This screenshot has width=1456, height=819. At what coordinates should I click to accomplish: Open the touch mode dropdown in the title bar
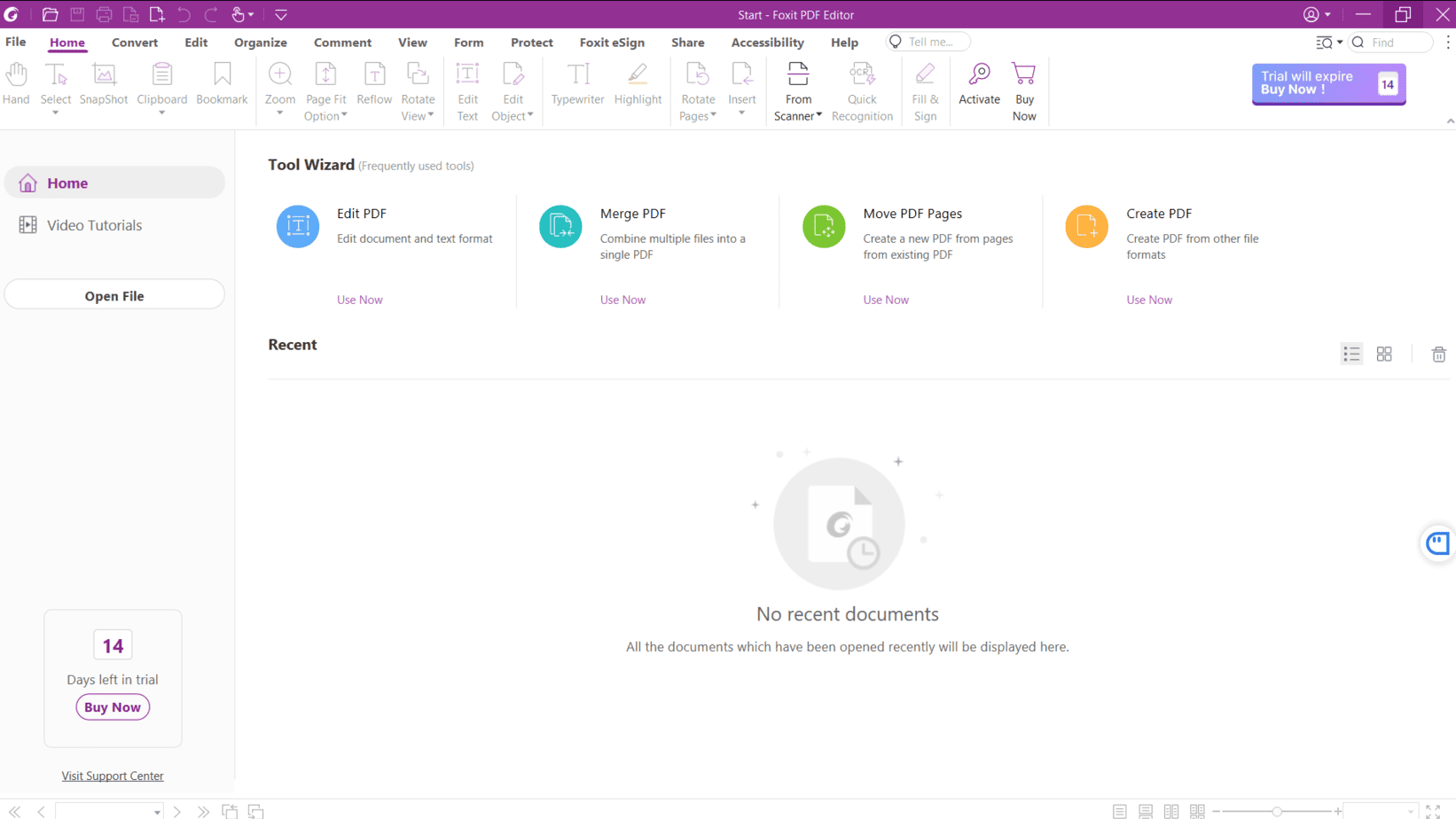(242, 14)
